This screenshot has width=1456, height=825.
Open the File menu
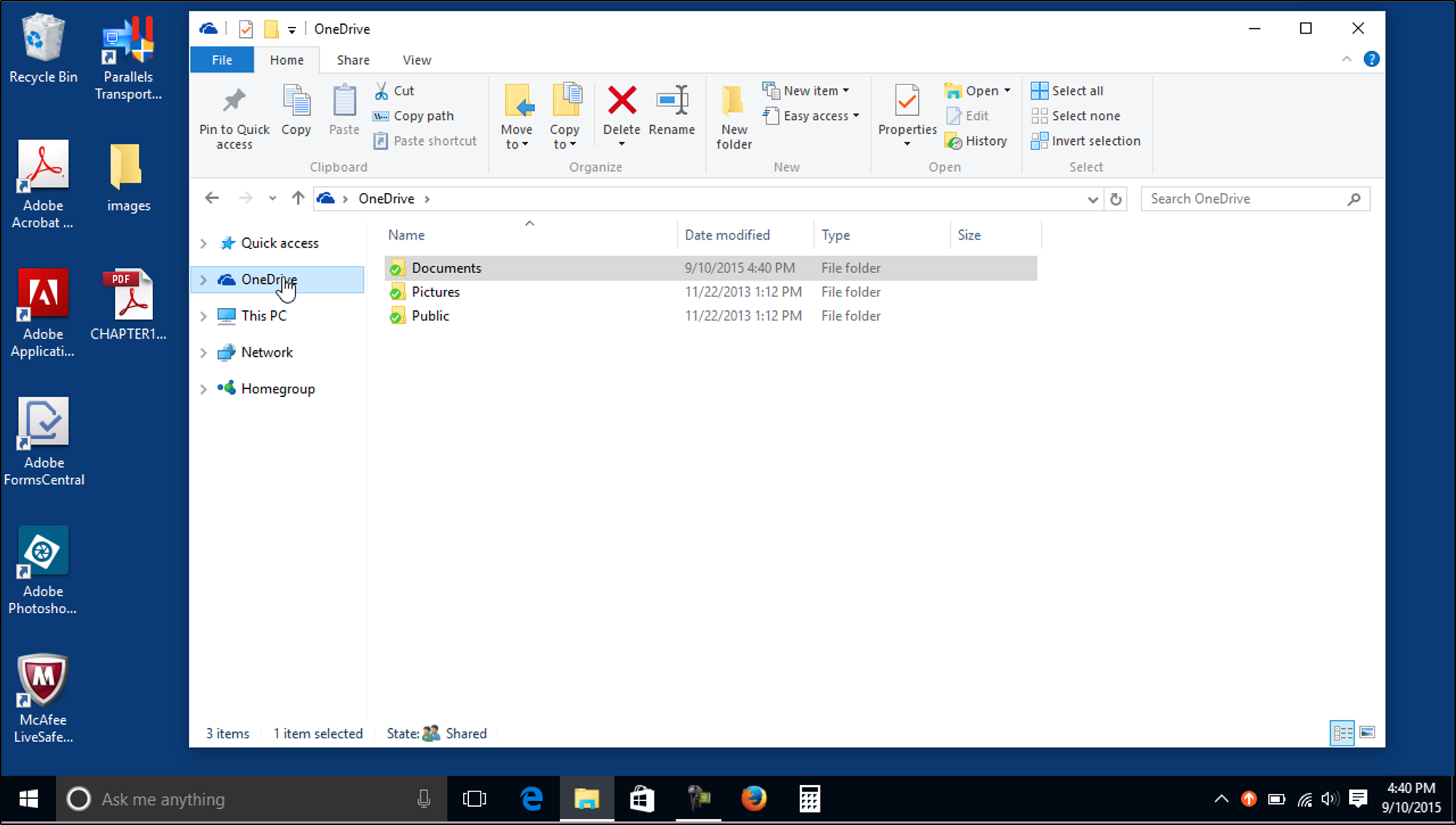(221, 60)
